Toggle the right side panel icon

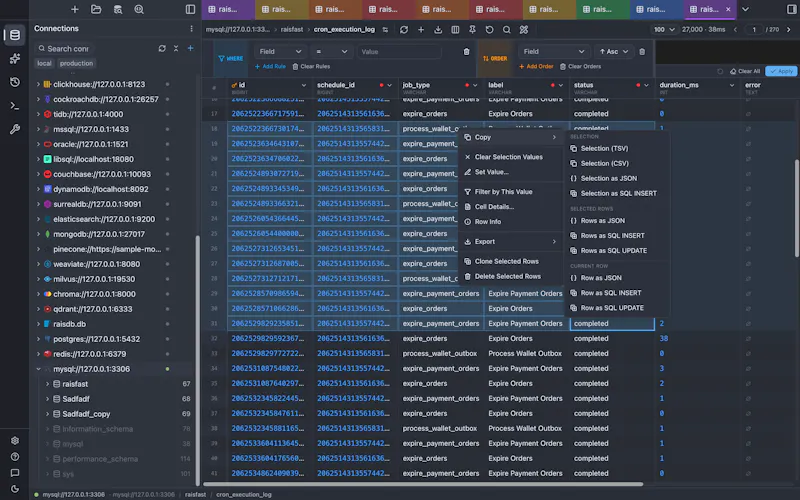point(792,9)
